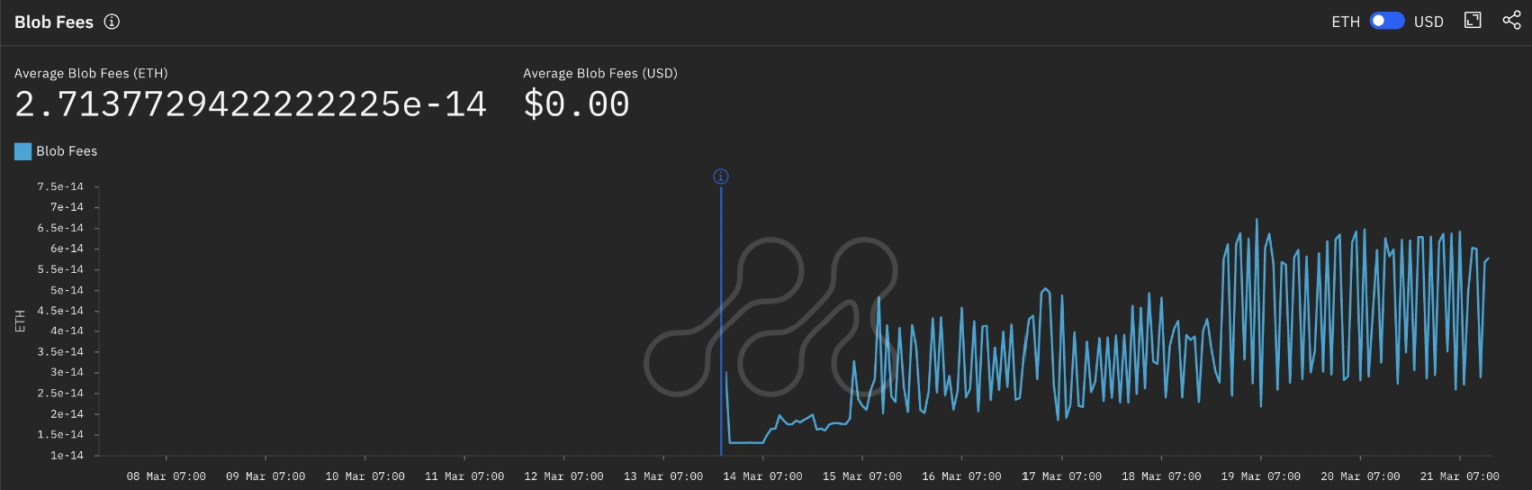Toggle the ETH/USD currency switch

[x=1387, y=21]
